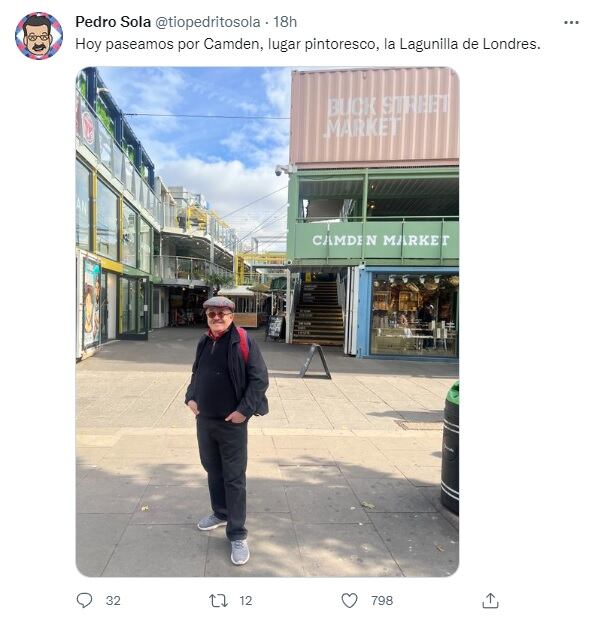View the 12 retweets count
The width and height of the screenshot is (592, 620).
[246, 601]
